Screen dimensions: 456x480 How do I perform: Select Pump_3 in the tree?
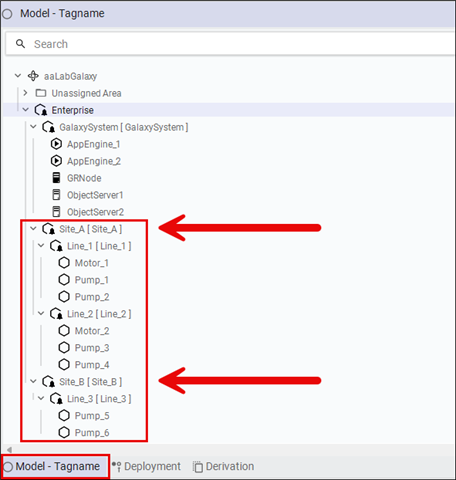[92, 348]
